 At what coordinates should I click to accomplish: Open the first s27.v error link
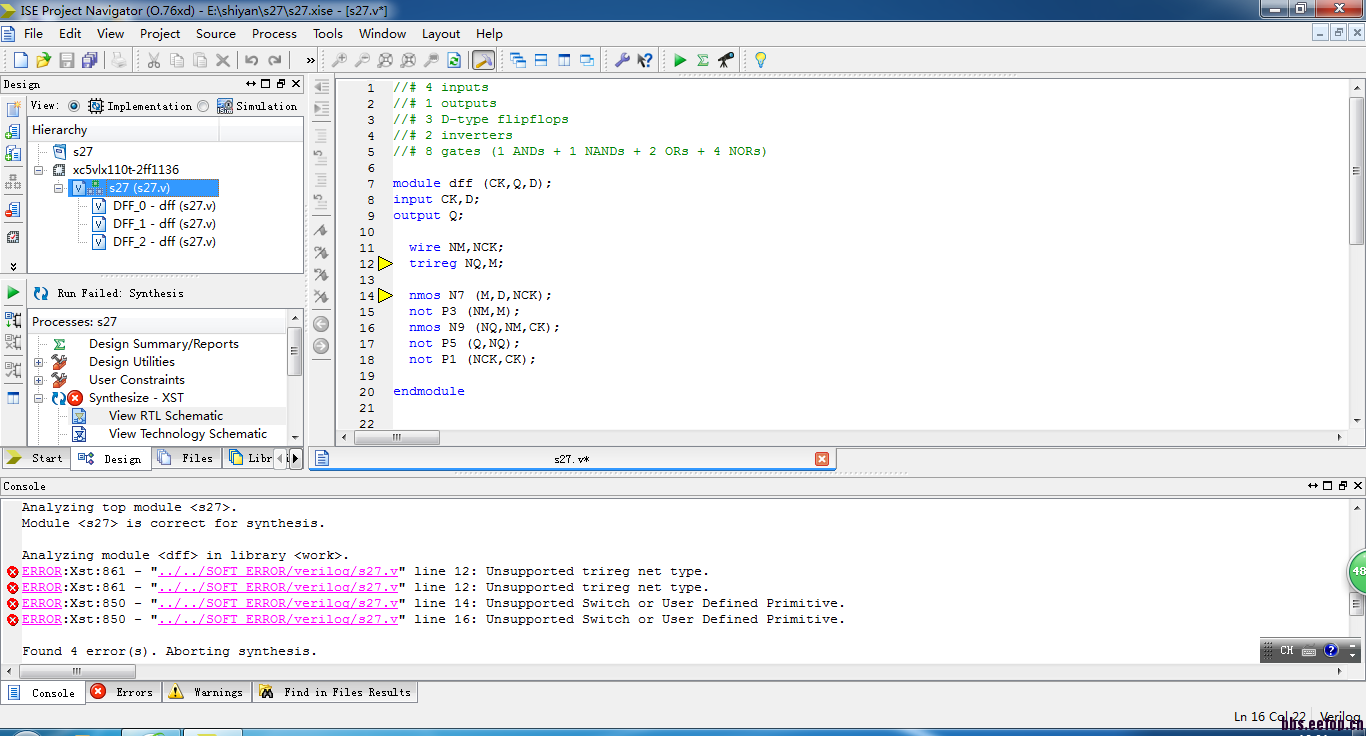[x=279, y=572]
